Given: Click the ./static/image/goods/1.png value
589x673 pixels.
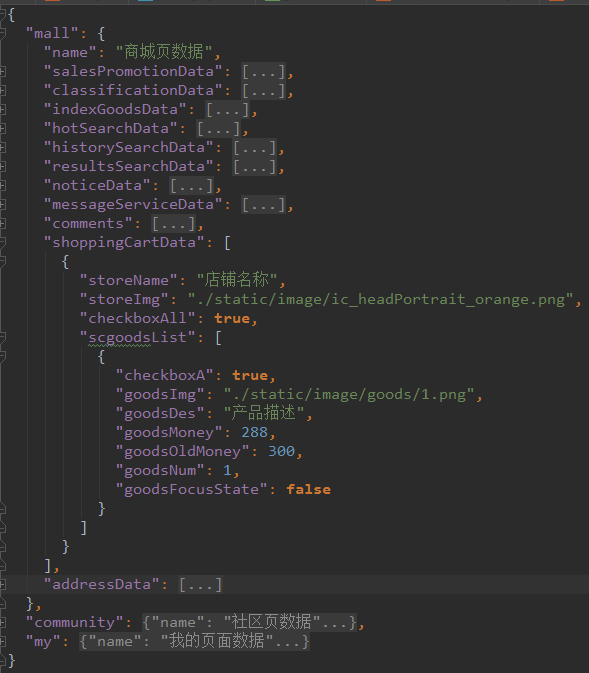Looking at the screenshot, I should pyautogui.click(x=349, y=394).
